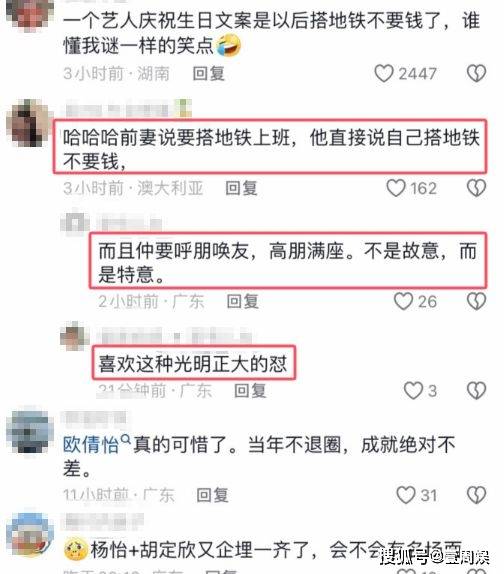504x574 pixels.
Task: Reply to the 湖南 comment
Action: [209, 74]
